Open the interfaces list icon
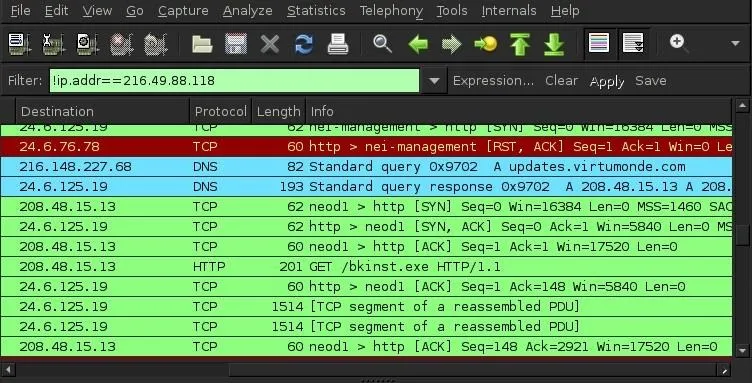Screen dimensions: 752x383 19,44
